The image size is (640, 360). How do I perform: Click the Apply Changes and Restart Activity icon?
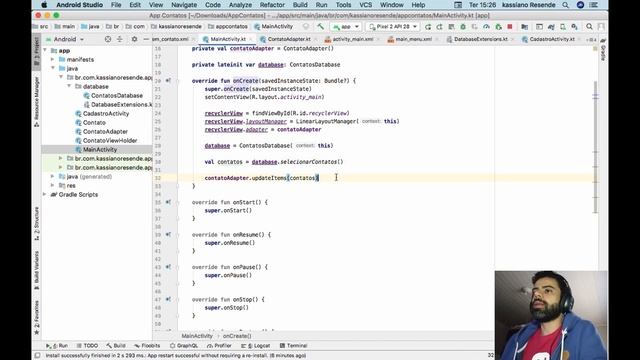(428, 27)
